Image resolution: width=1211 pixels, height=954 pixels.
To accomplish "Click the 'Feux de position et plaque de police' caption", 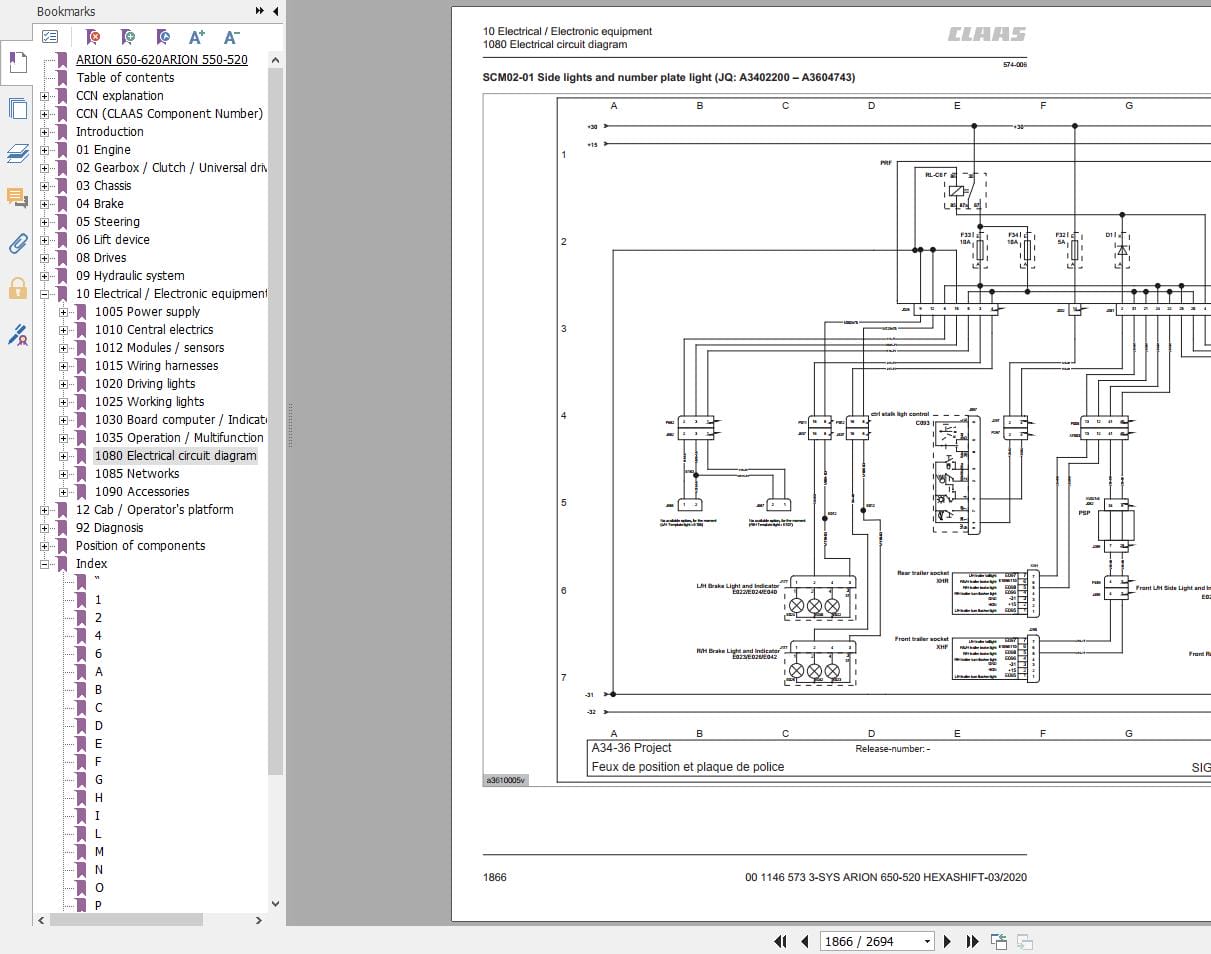I will point(688,767).
